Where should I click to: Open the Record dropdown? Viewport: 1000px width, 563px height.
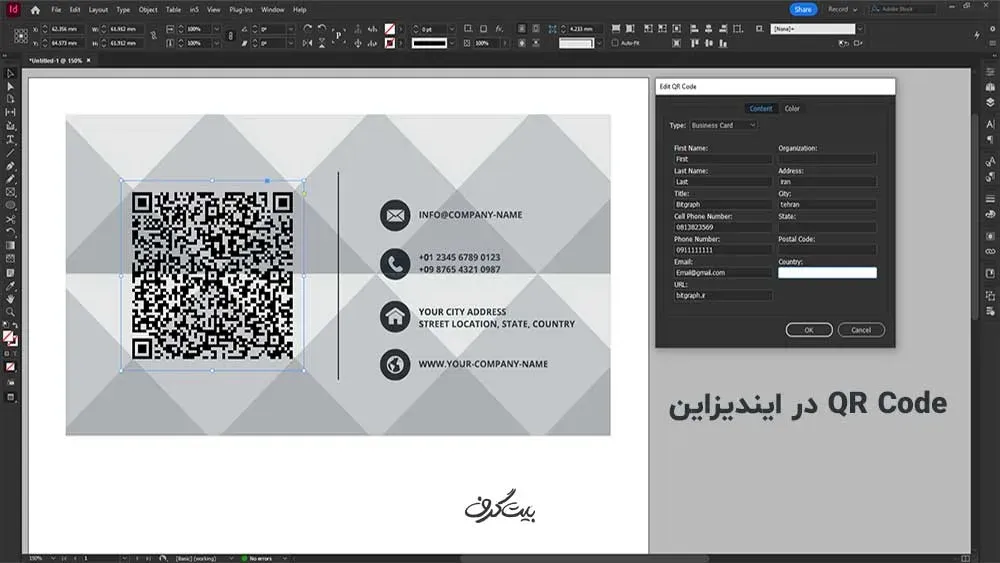point(842,10)
